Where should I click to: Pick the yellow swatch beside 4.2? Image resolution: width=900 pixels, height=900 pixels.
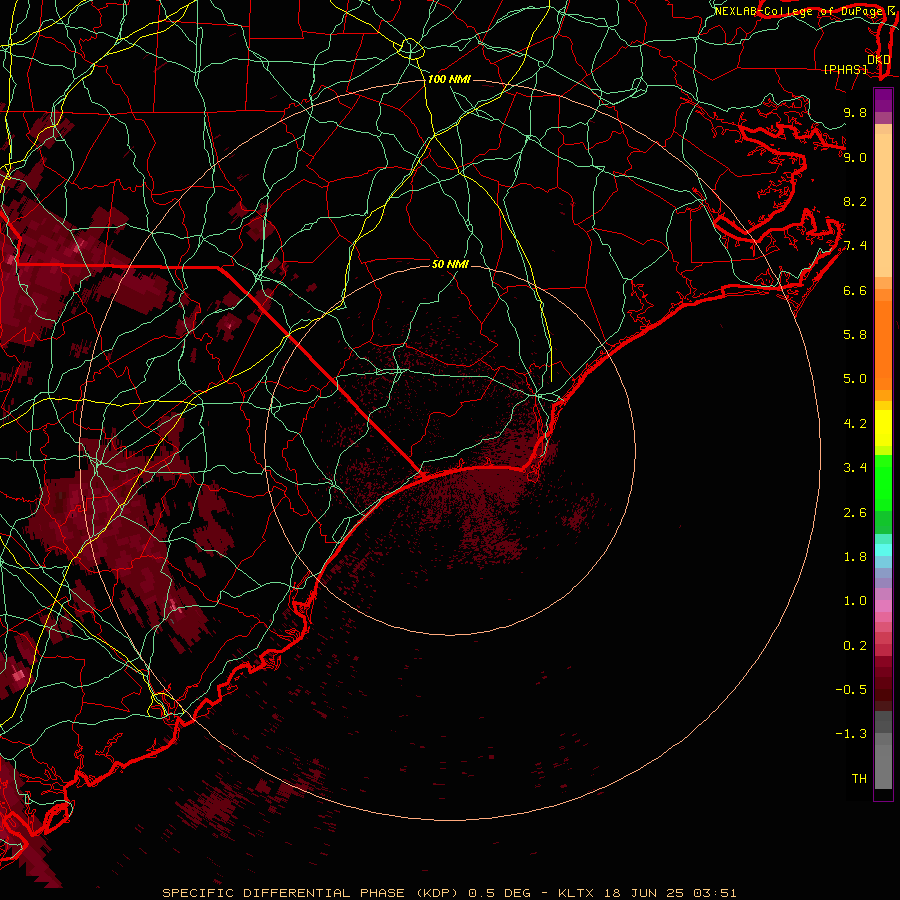(x=883, y=428)
